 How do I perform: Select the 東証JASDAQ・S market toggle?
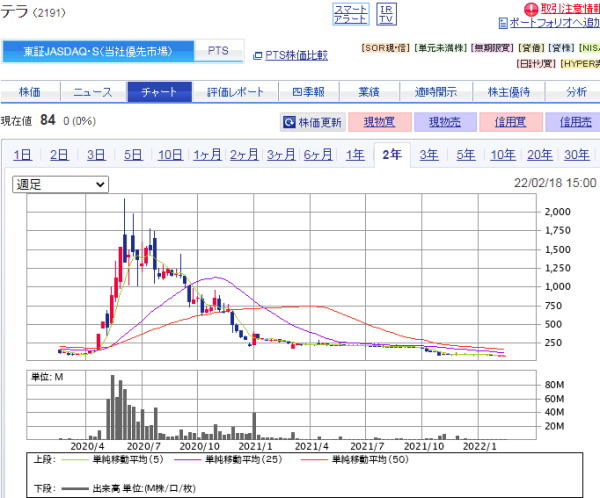(x=96, y=50)
